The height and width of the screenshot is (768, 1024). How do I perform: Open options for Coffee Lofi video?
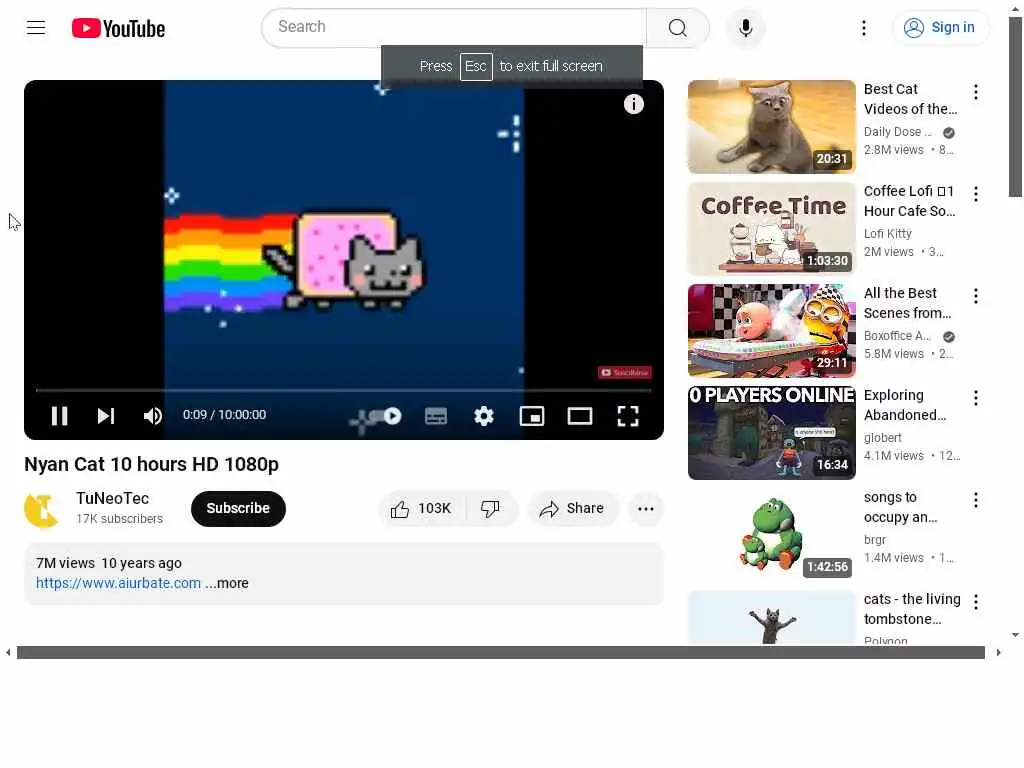pyautogui.click(x=976, y=194)
